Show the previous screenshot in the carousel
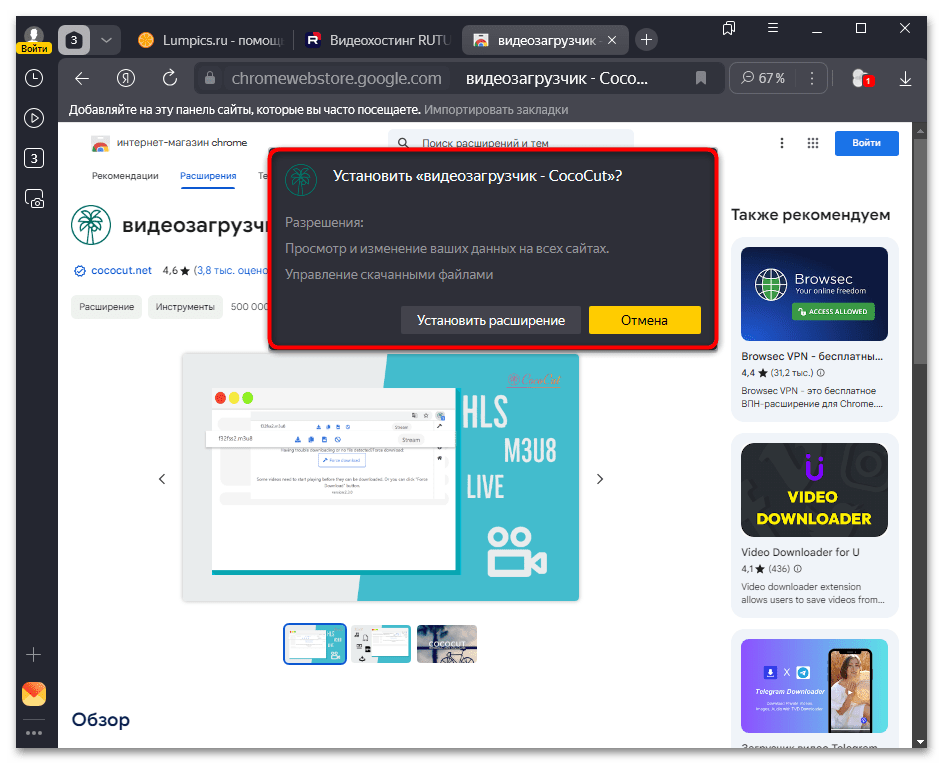Screen dimensions: 943x764 (x=162, y=479)
